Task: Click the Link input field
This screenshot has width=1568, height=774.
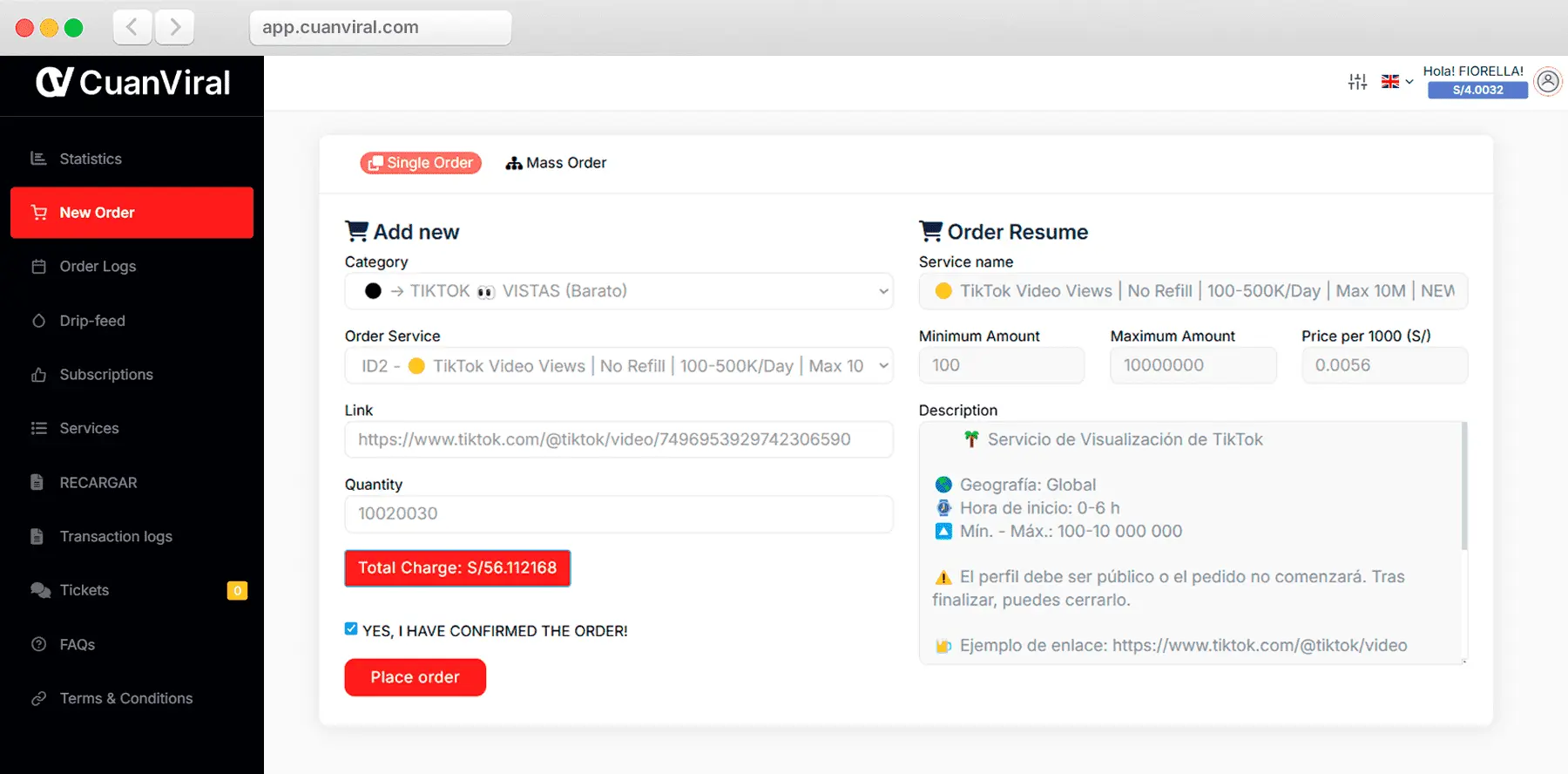Action: point(618,439)
